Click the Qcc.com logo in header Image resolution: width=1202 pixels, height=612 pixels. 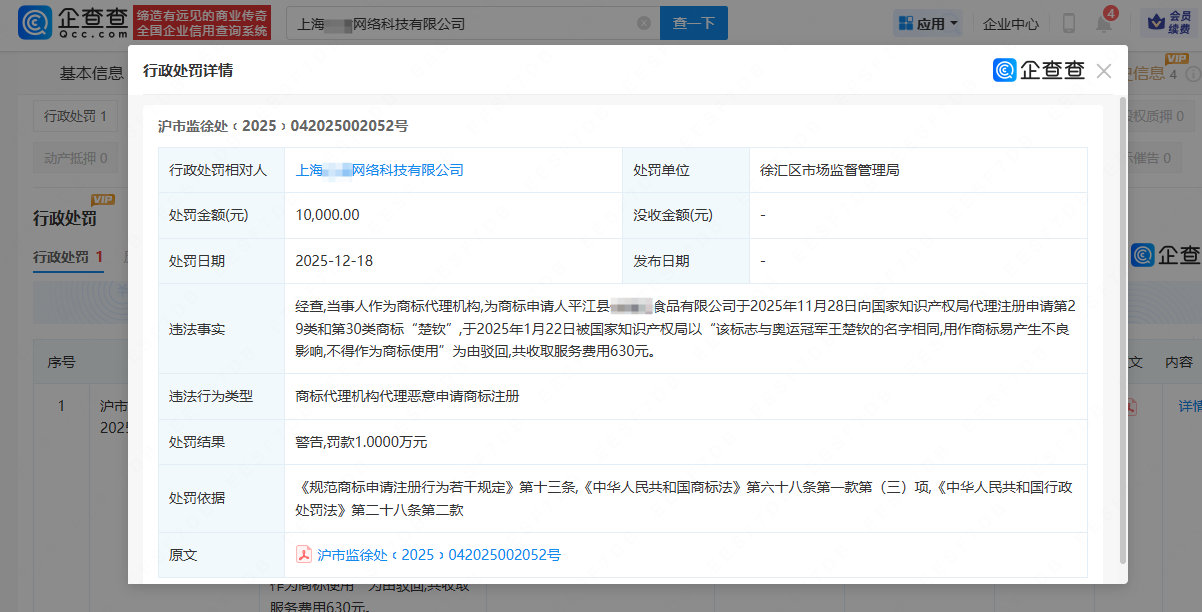coord(72,22)
